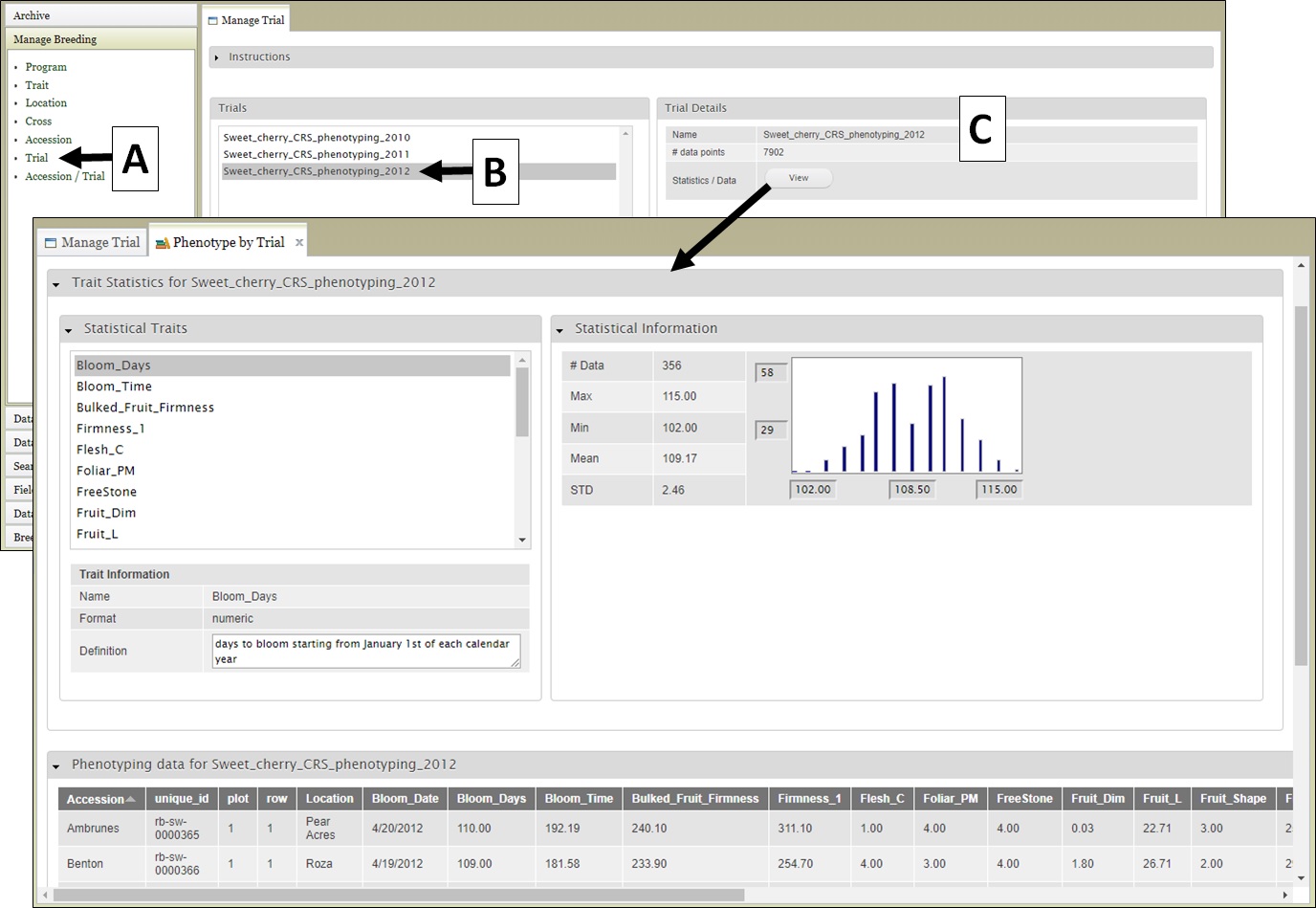Collapse the Phenotyping data section
Screen dimensions: 1316x908
pos(55,766)
